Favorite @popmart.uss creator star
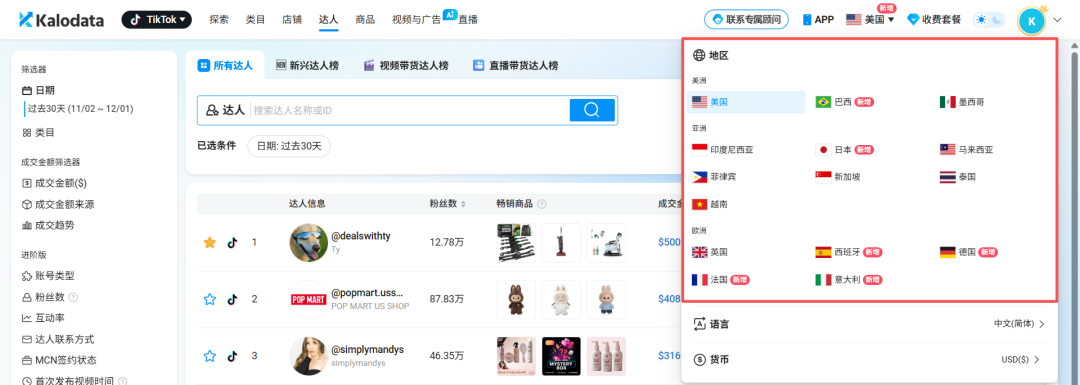This screenshot has width=1080, height=385. point(210,299)
